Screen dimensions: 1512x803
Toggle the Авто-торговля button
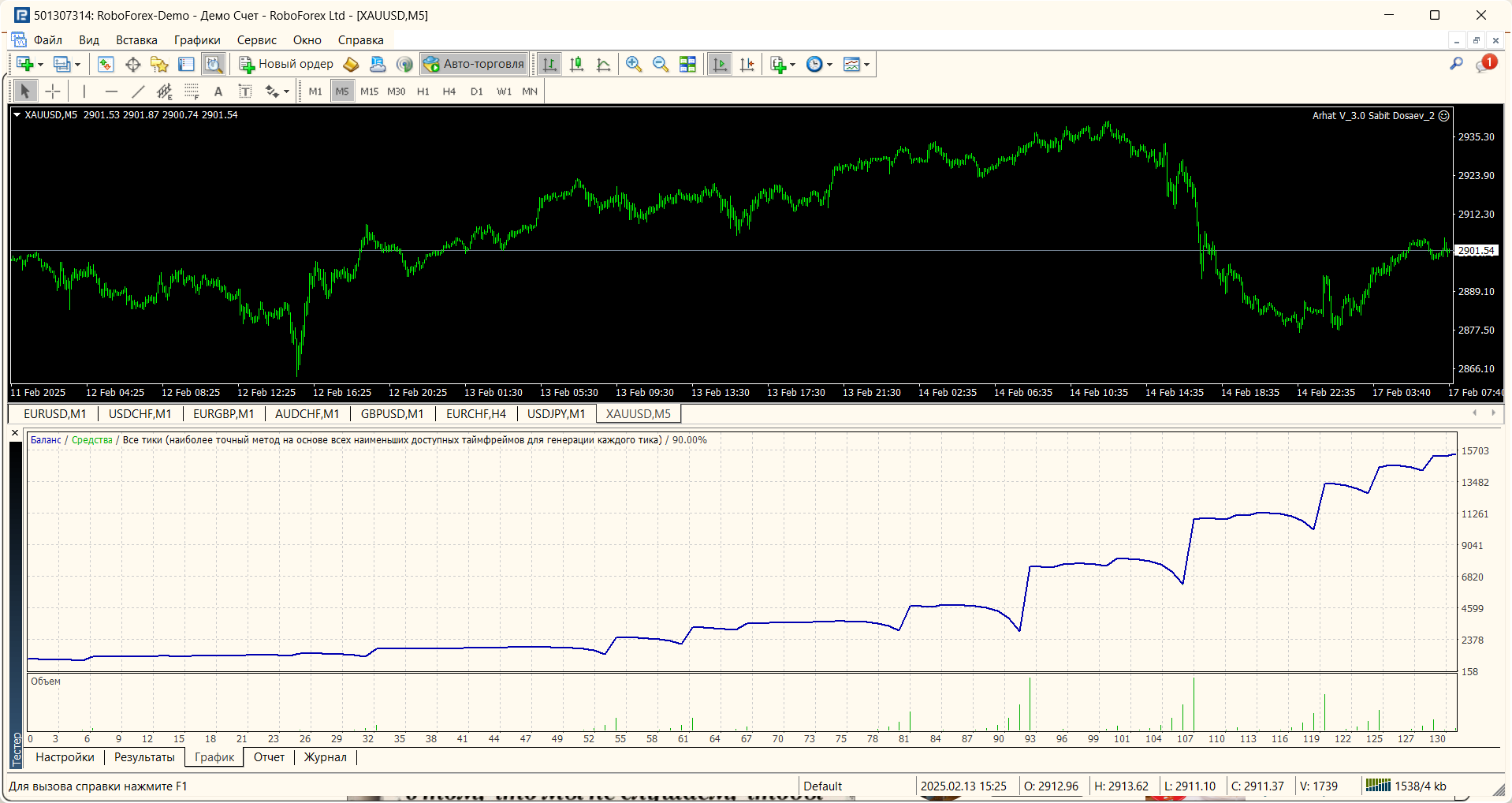[x=474, y=64]
